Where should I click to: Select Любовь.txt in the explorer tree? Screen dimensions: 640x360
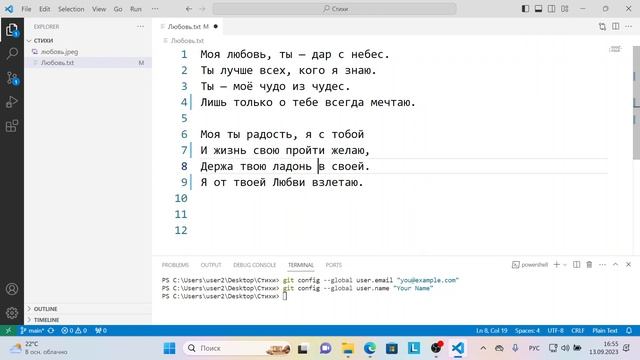(x=88, y=63)
